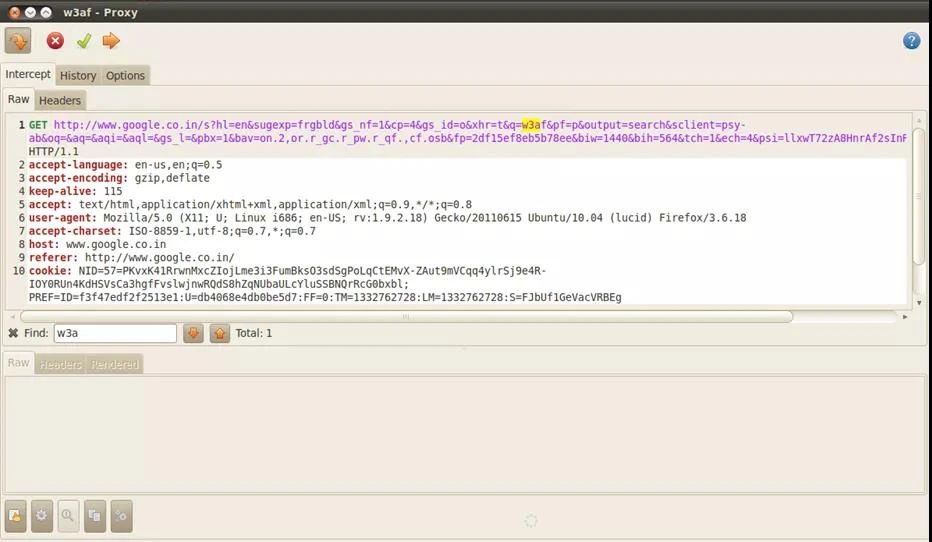The height and width of the screenshot is (542, 932).
Task: Click the Find text field containing w3a
Action: tap(114, 333)
